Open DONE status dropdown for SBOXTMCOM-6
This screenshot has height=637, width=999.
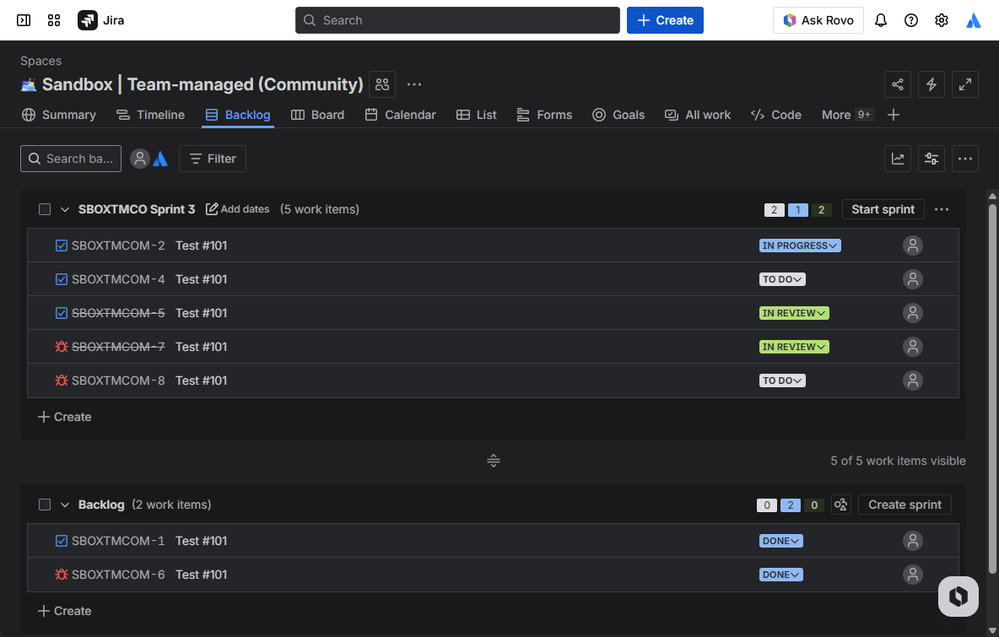coord(781,575)
